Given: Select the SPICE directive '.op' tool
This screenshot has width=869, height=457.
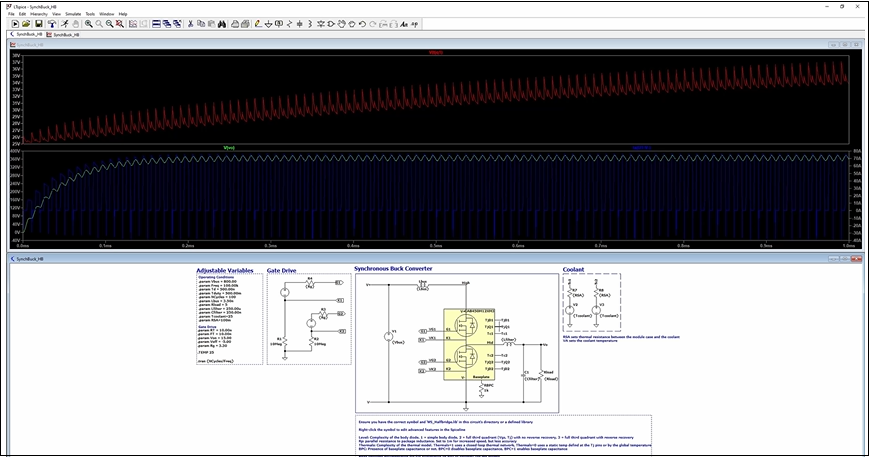Looking at the screenshot, I should 416,23.
